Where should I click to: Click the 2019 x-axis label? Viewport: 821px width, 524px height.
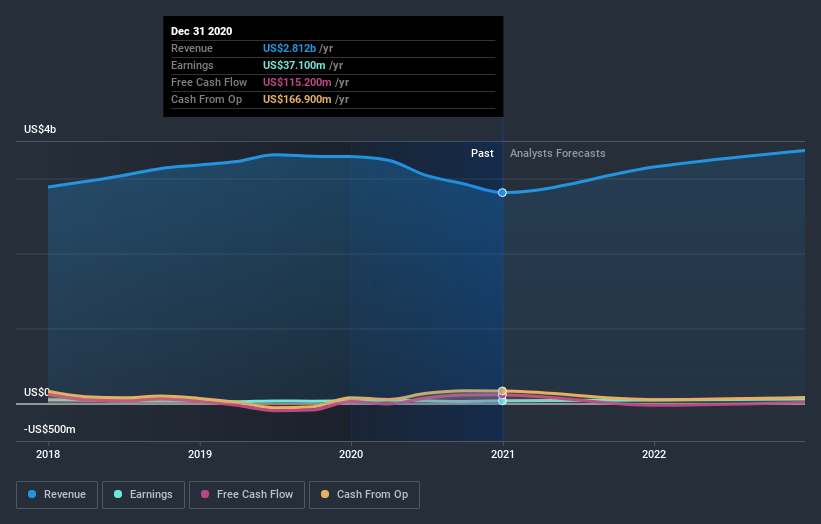coord(199,454)
